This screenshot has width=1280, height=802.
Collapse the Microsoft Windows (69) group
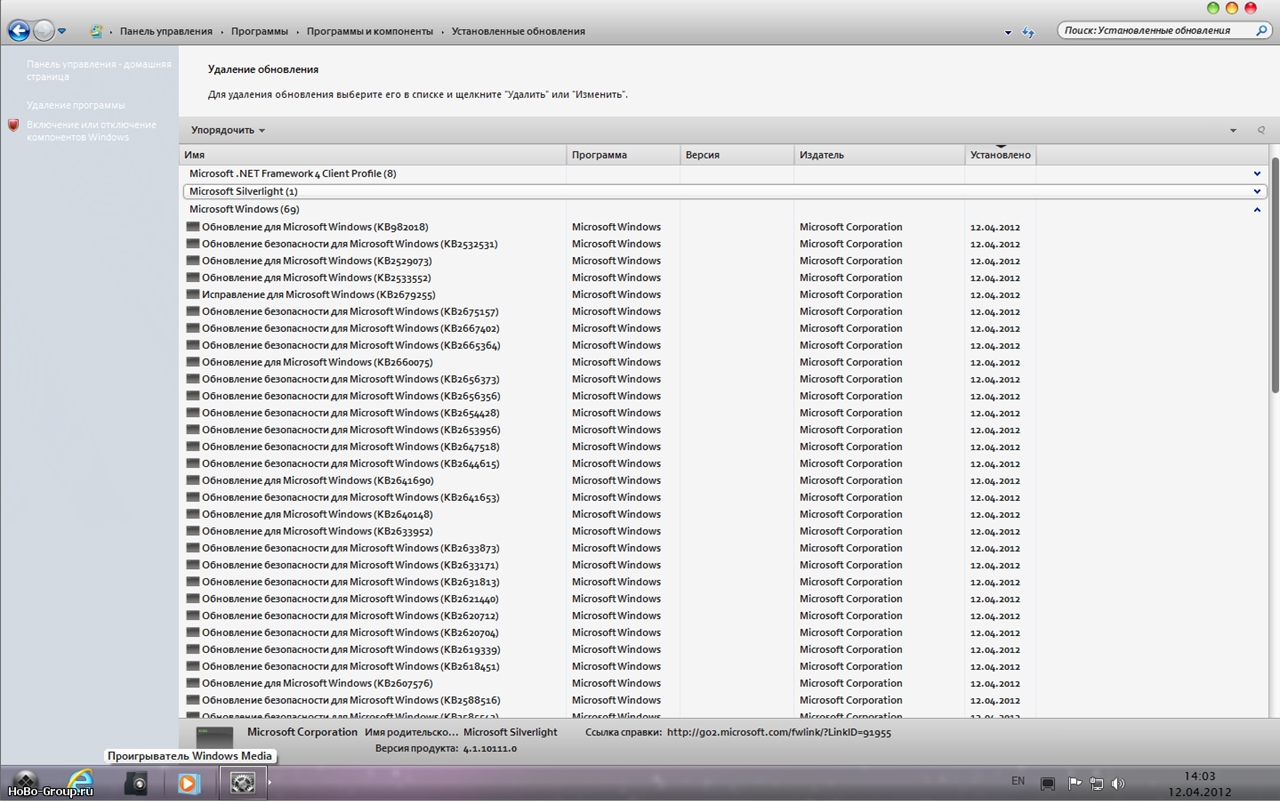1257,210
